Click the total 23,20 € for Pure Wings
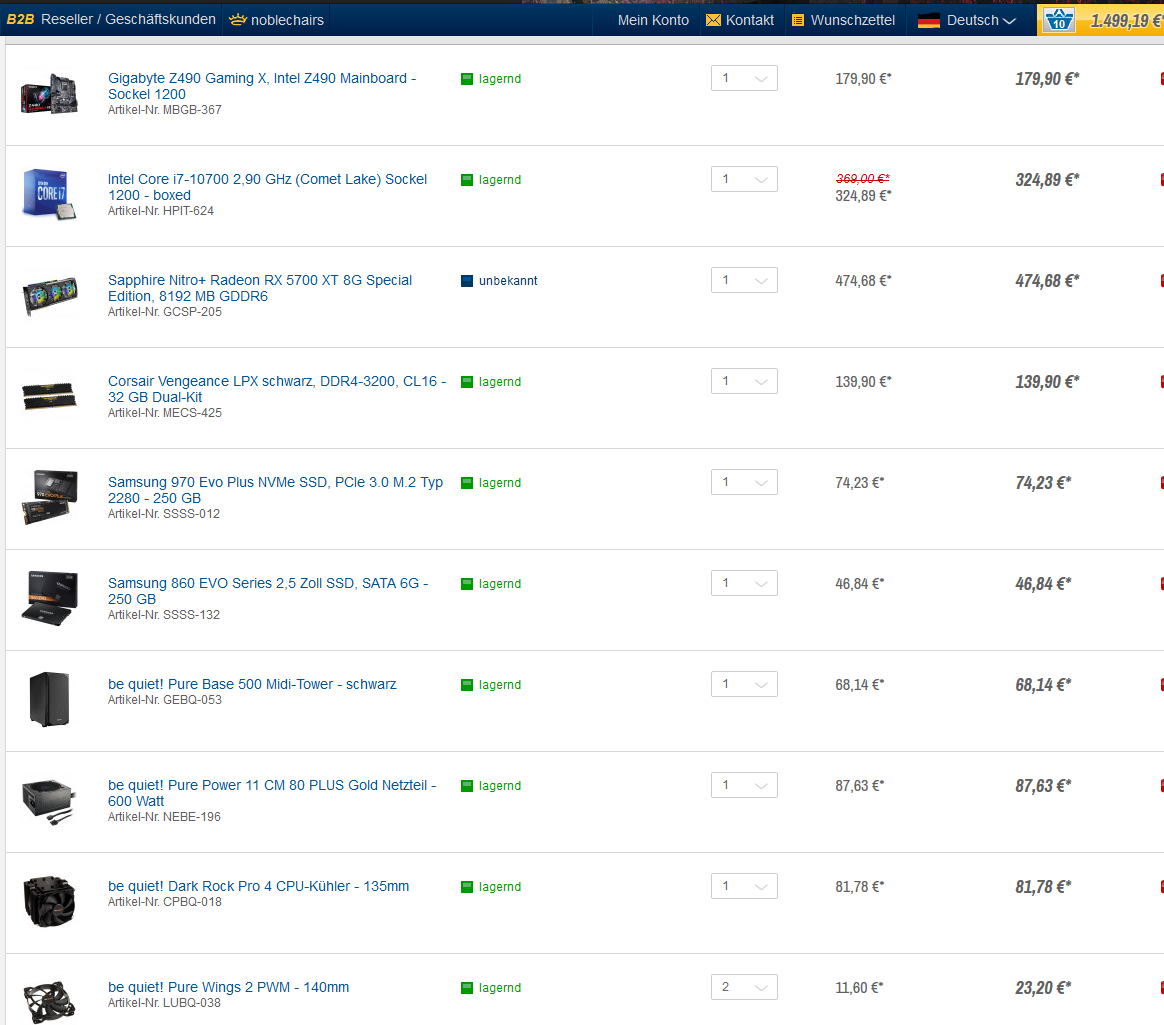 1044,987
